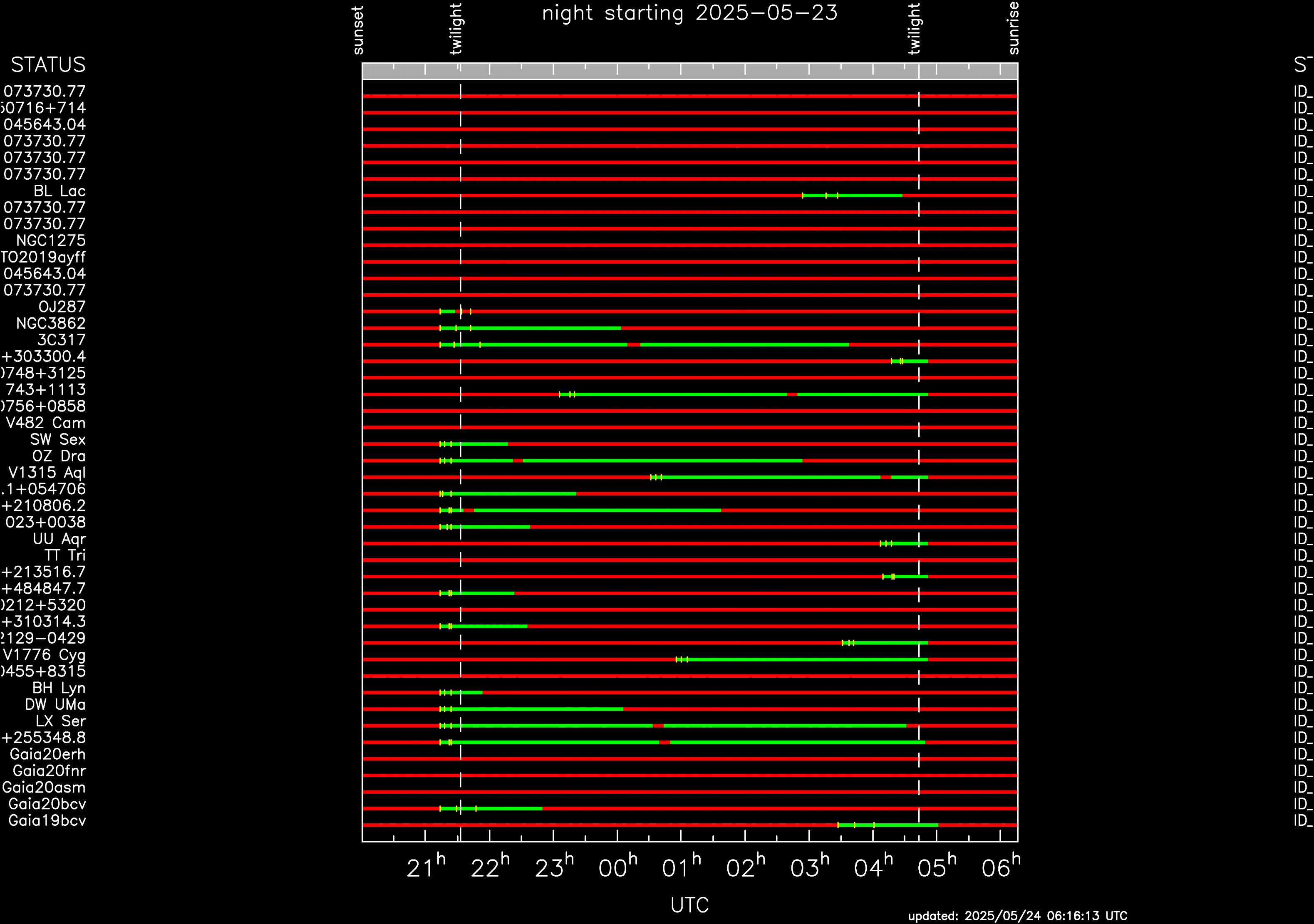Click the 'DW UMa' target label

(x=55, y=705)
